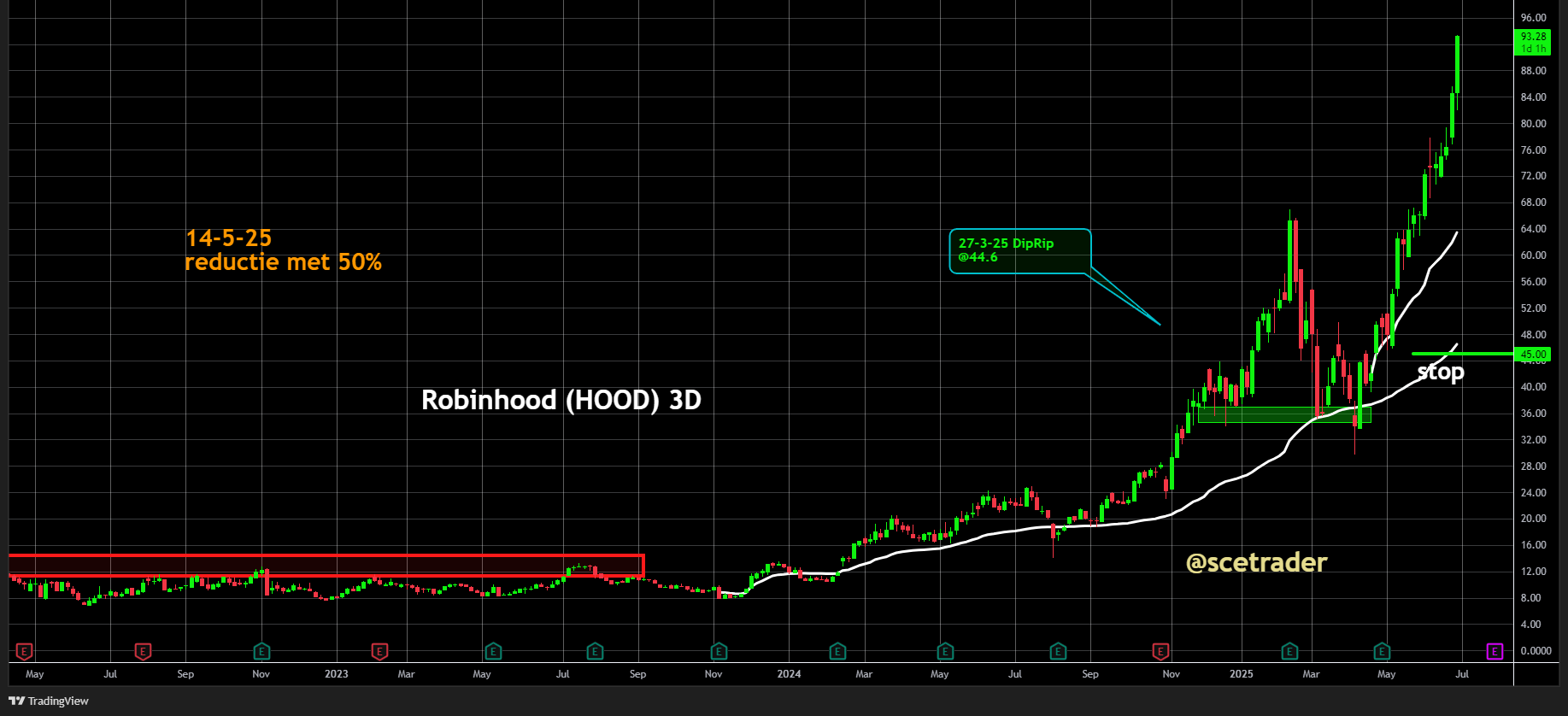Image resolution: width=1568 pixels, height=716 pixels.
Task: Select the green support zone rectangle
Action: click(1284, 414)
